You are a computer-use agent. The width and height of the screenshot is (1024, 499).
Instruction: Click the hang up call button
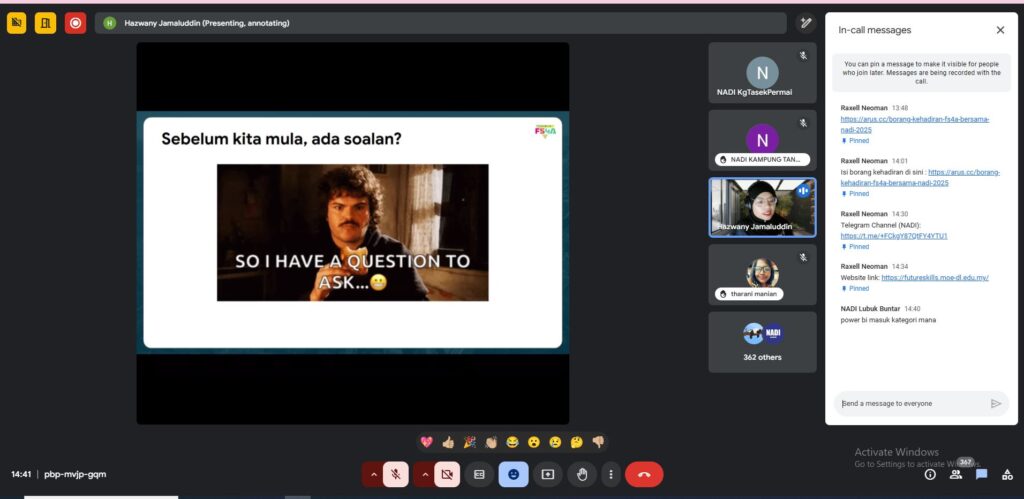pyautogui.click(x=644, y=474)
